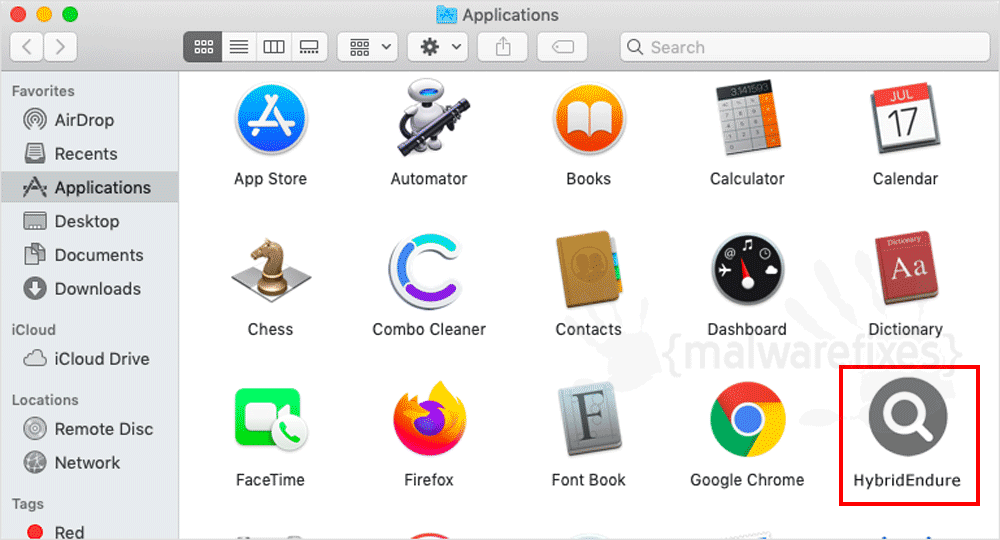The width and height of the screenshot is (1000, 540).
Task: Select the Firefox app icon
Action: click(430, 419)
